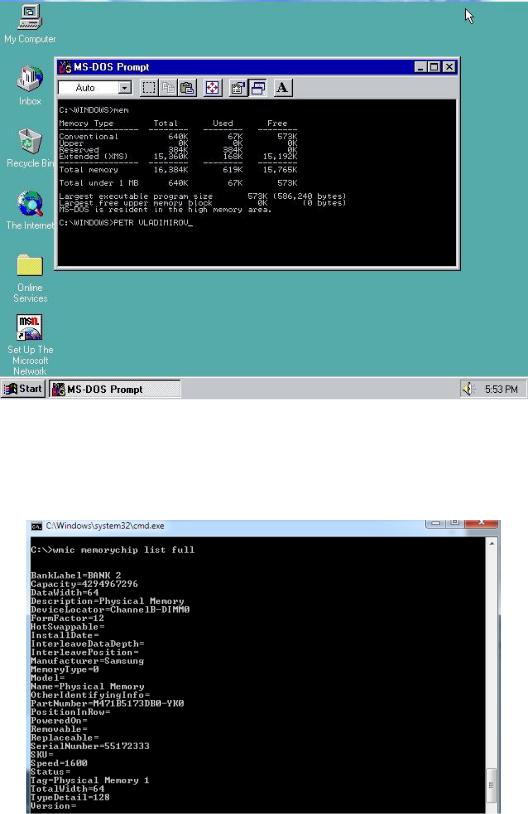Click the C:\Windows\system32\cmd.exe title
This screenshot has width=528, height=814.
(x=105, y=526)
